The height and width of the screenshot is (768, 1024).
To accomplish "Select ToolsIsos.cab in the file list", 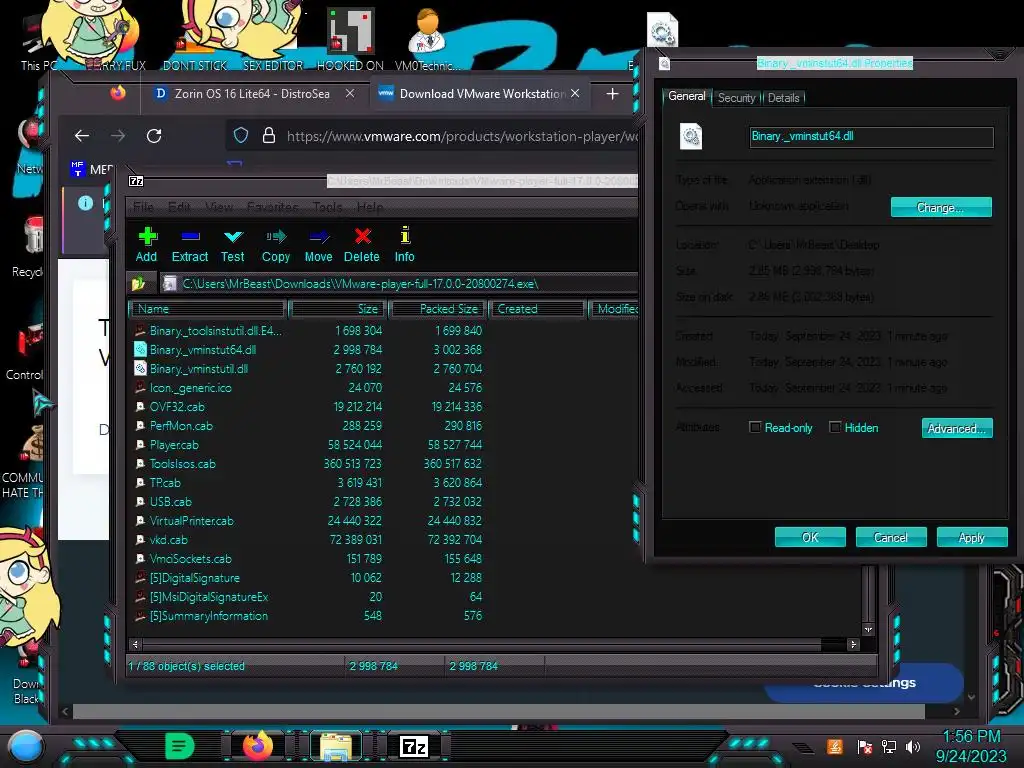I will coord(183,464).
